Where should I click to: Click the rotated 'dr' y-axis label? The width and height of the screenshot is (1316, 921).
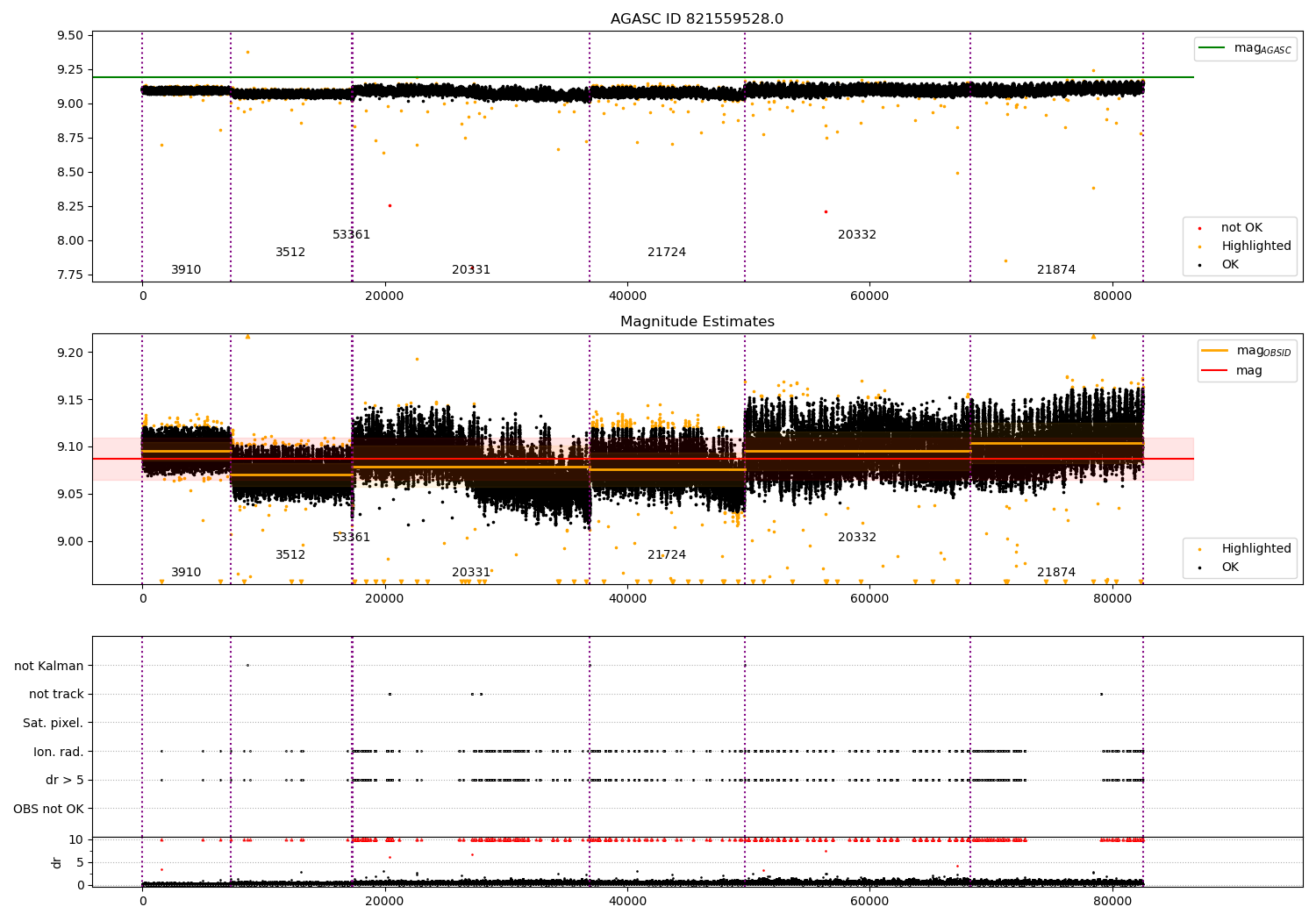pyautogui.click(x=57, y=862)
